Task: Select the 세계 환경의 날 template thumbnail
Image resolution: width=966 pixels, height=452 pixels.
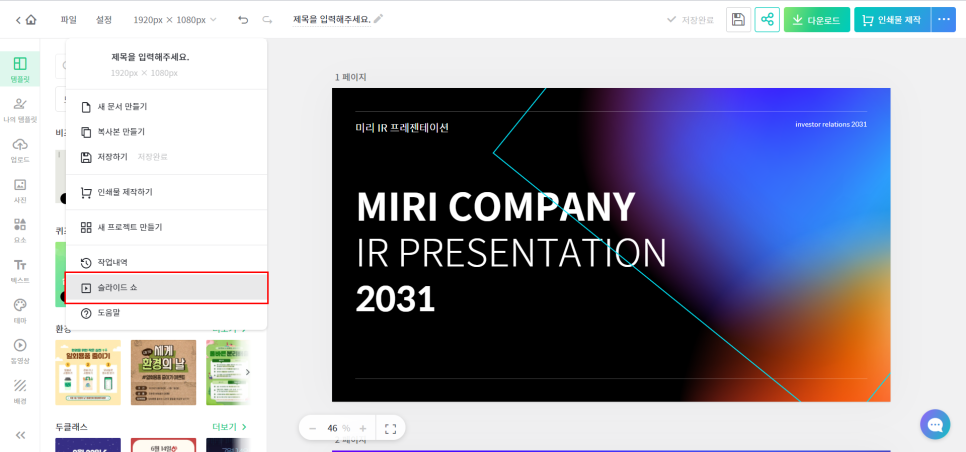Action: pyautogui.click(x=163, y=372)
